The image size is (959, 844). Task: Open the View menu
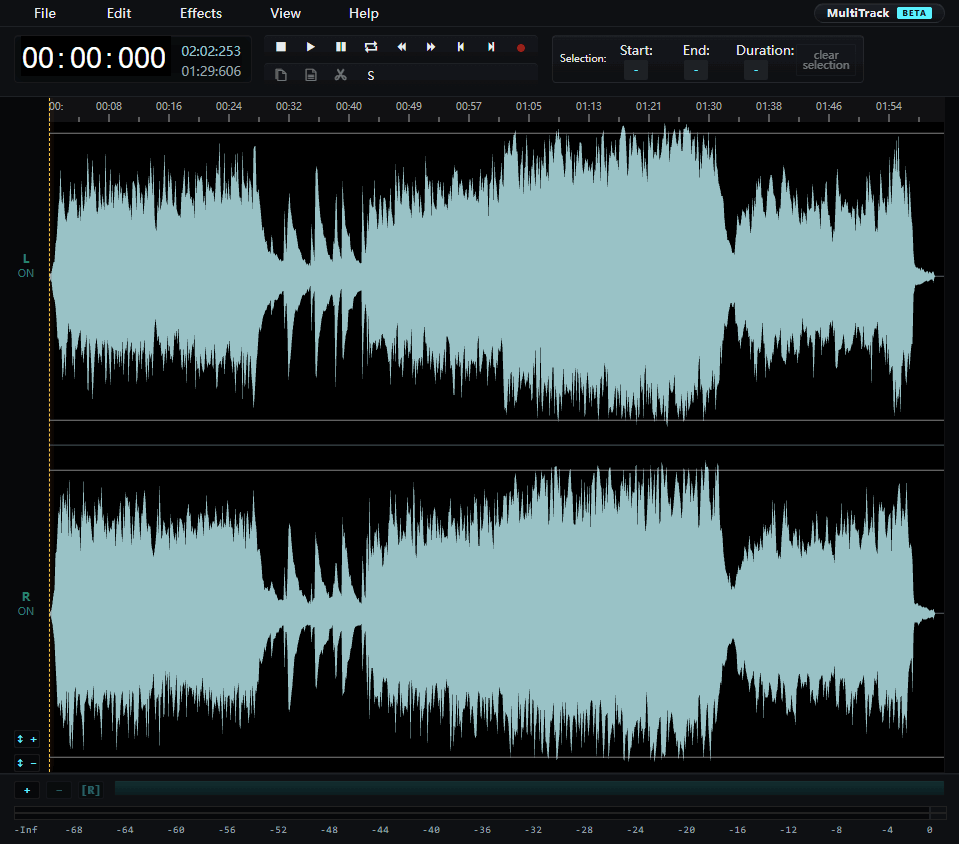[x=285, y=13]
